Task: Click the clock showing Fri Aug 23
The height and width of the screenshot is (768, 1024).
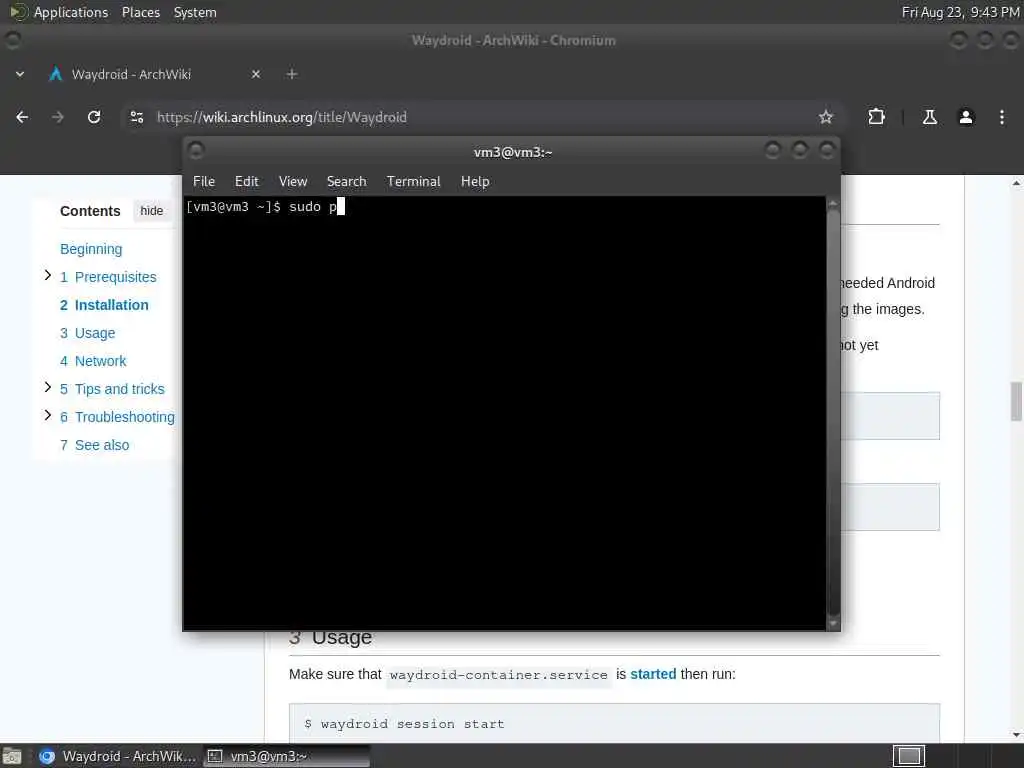Action: click(960, 12)
